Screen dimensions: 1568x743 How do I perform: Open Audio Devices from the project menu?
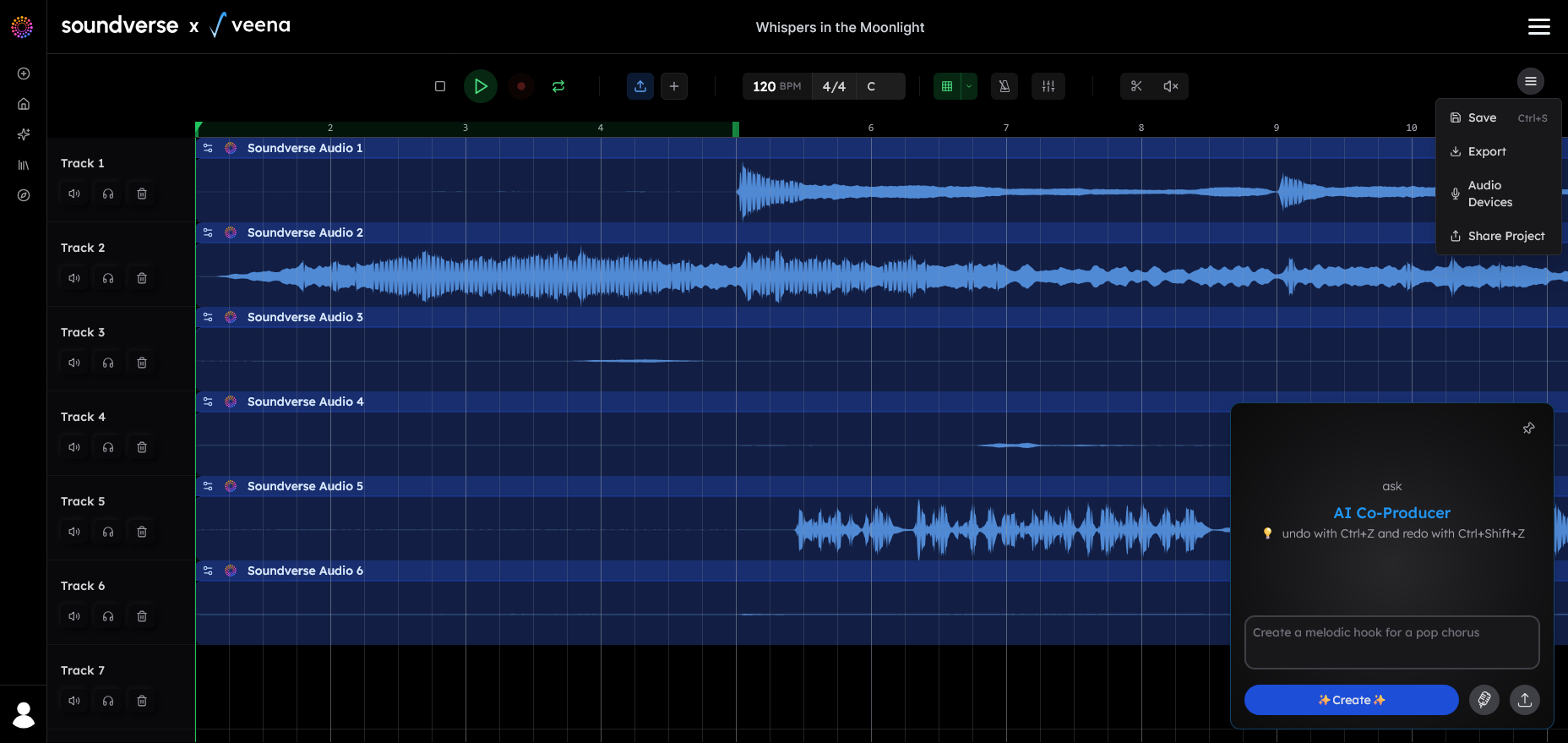point(1499,194)
